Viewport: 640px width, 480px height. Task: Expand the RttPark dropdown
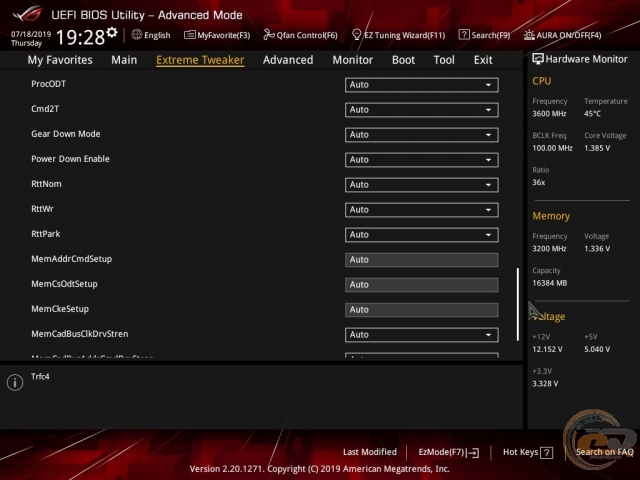point(422,235)
